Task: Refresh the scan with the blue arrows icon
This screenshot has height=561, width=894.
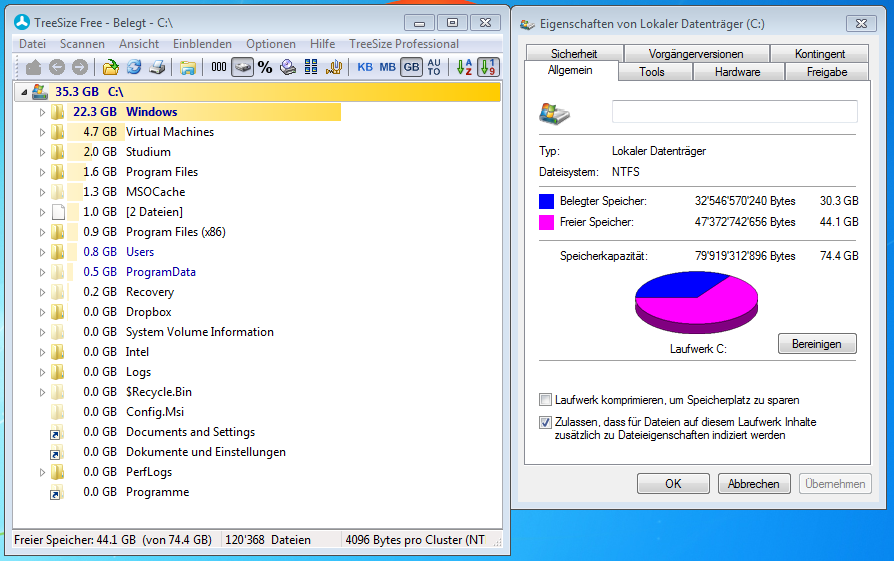Action: 134,67
